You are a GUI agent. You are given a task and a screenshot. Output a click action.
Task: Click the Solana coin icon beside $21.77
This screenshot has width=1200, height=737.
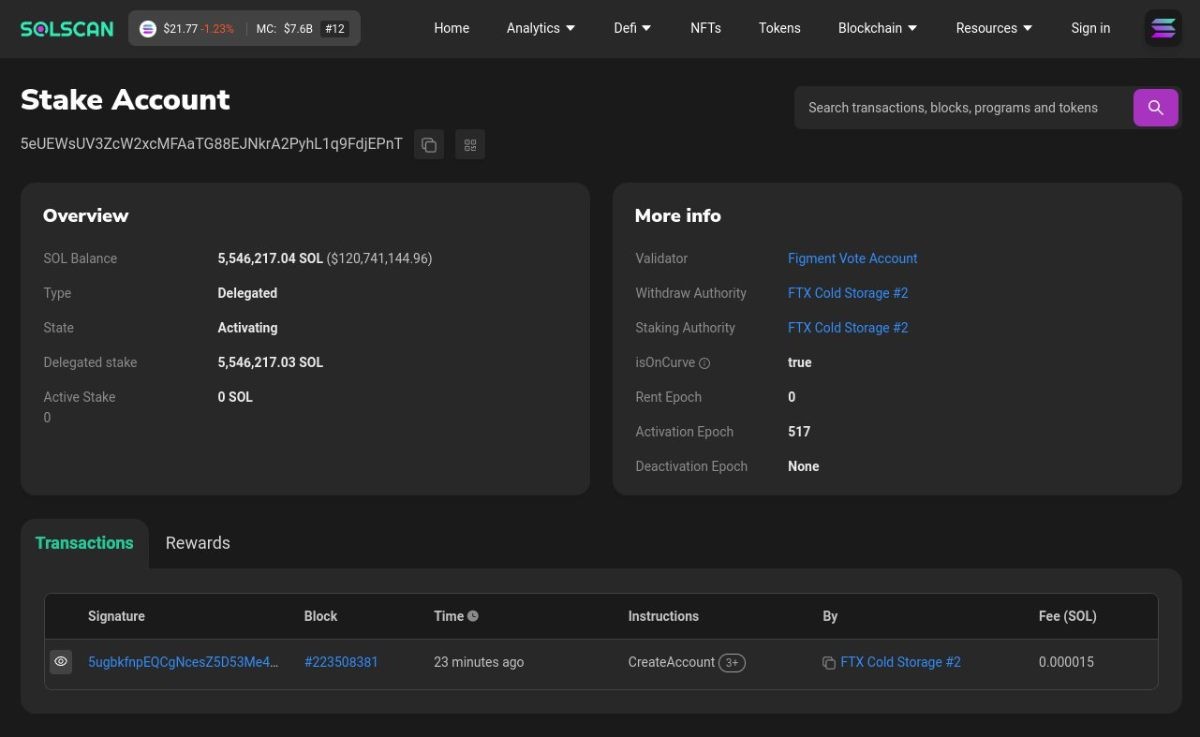tap(148, 29)
